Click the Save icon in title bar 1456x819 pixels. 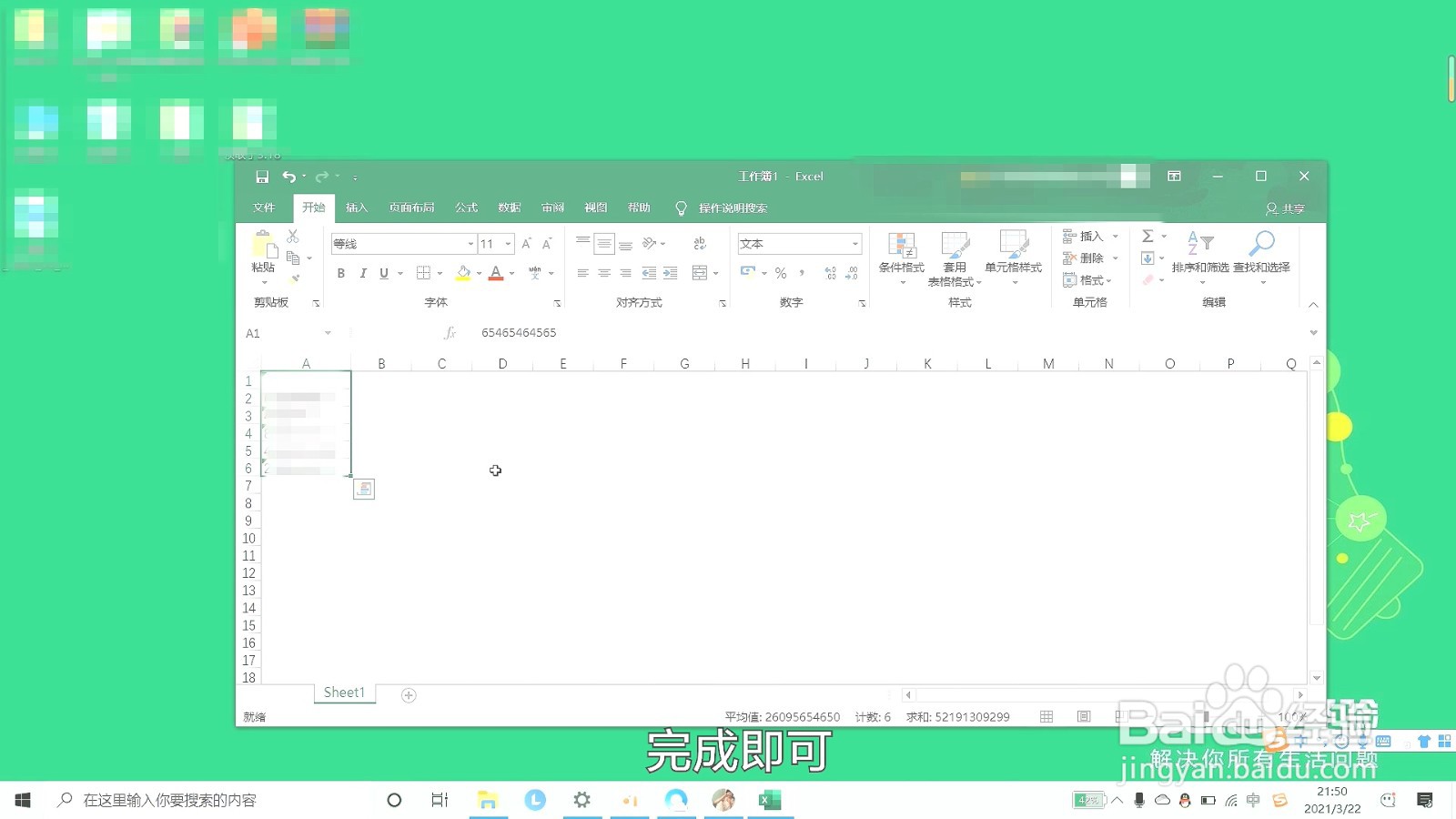[262, 177]
